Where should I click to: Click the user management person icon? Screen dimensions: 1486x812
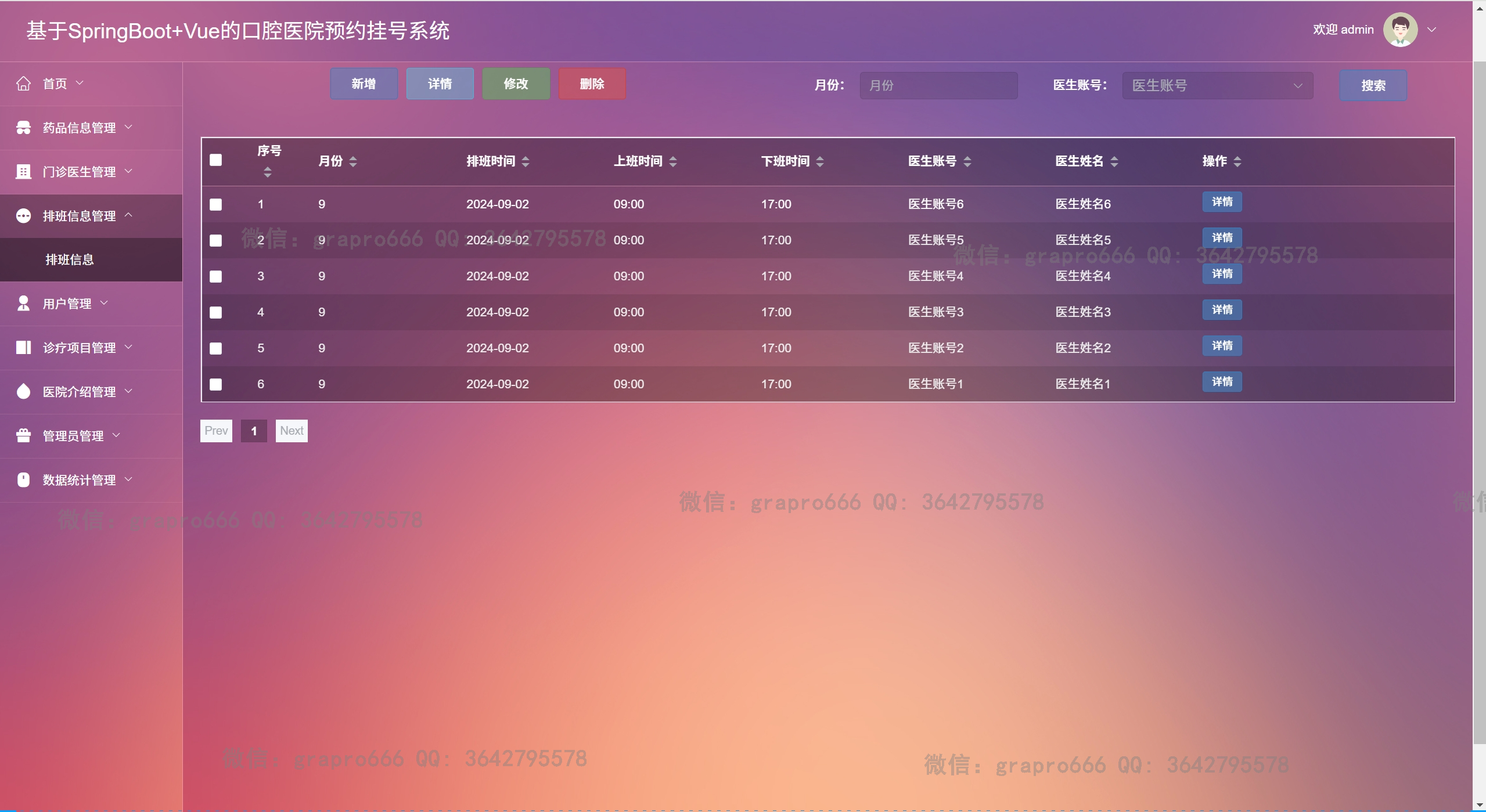click(23, 304)
